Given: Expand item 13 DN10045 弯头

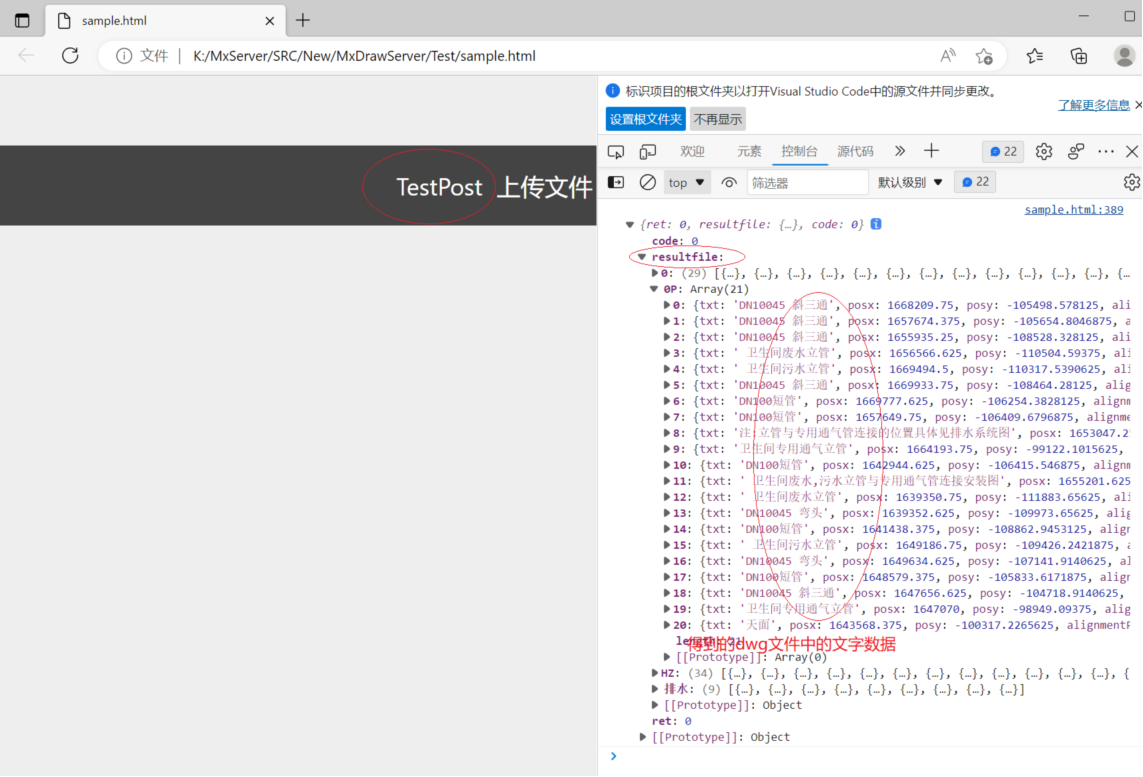Looking at the screenshot, I should pos(666,513).
